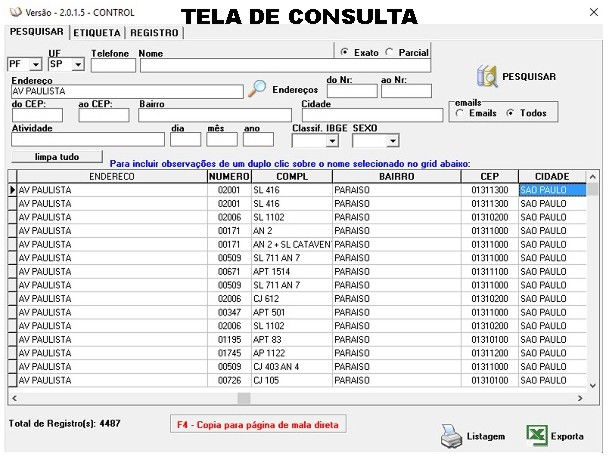The height and width of the screenshot is (463, 609).
Task: Click the CEP cell 01311200
Action: tap(490, 353)
